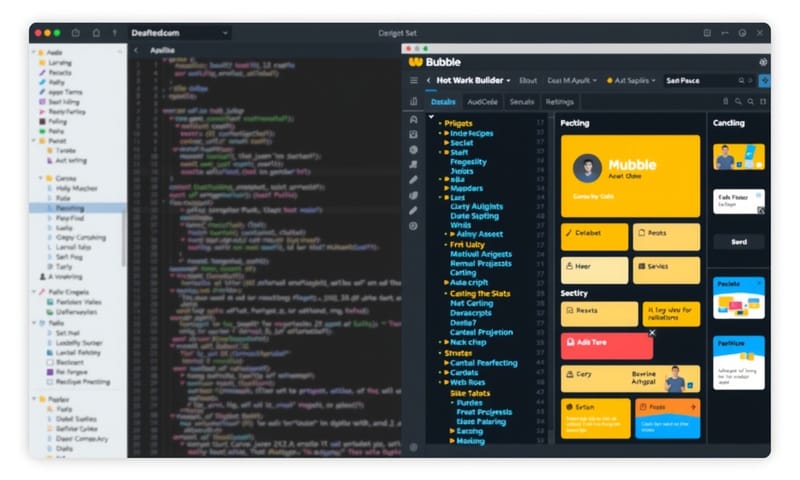800x480 pixels.
Task: Click the Bubble logo icon
Action: (415, 61)
